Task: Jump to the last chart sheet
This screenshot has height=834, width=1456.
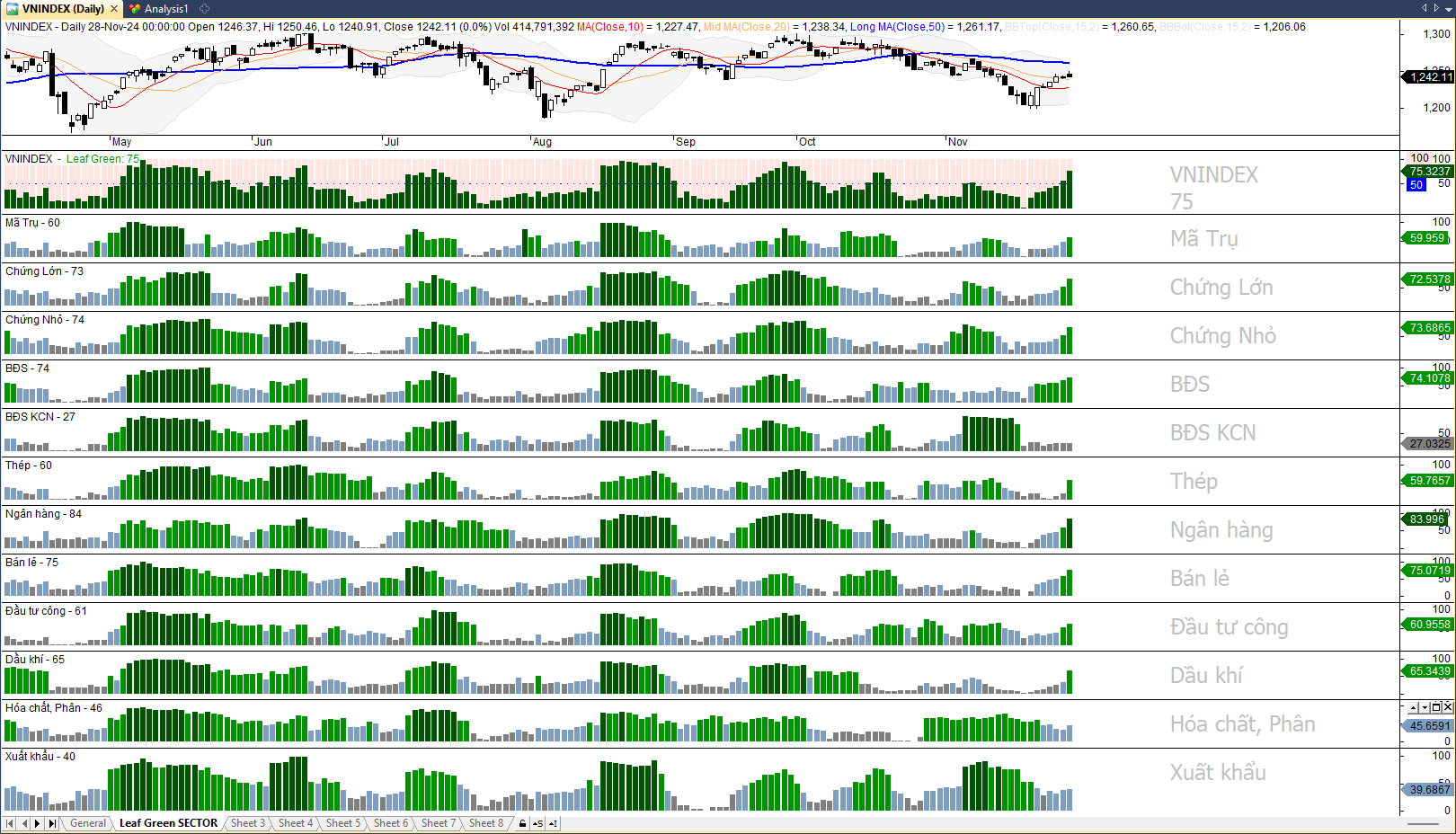Action: [52, 823]
